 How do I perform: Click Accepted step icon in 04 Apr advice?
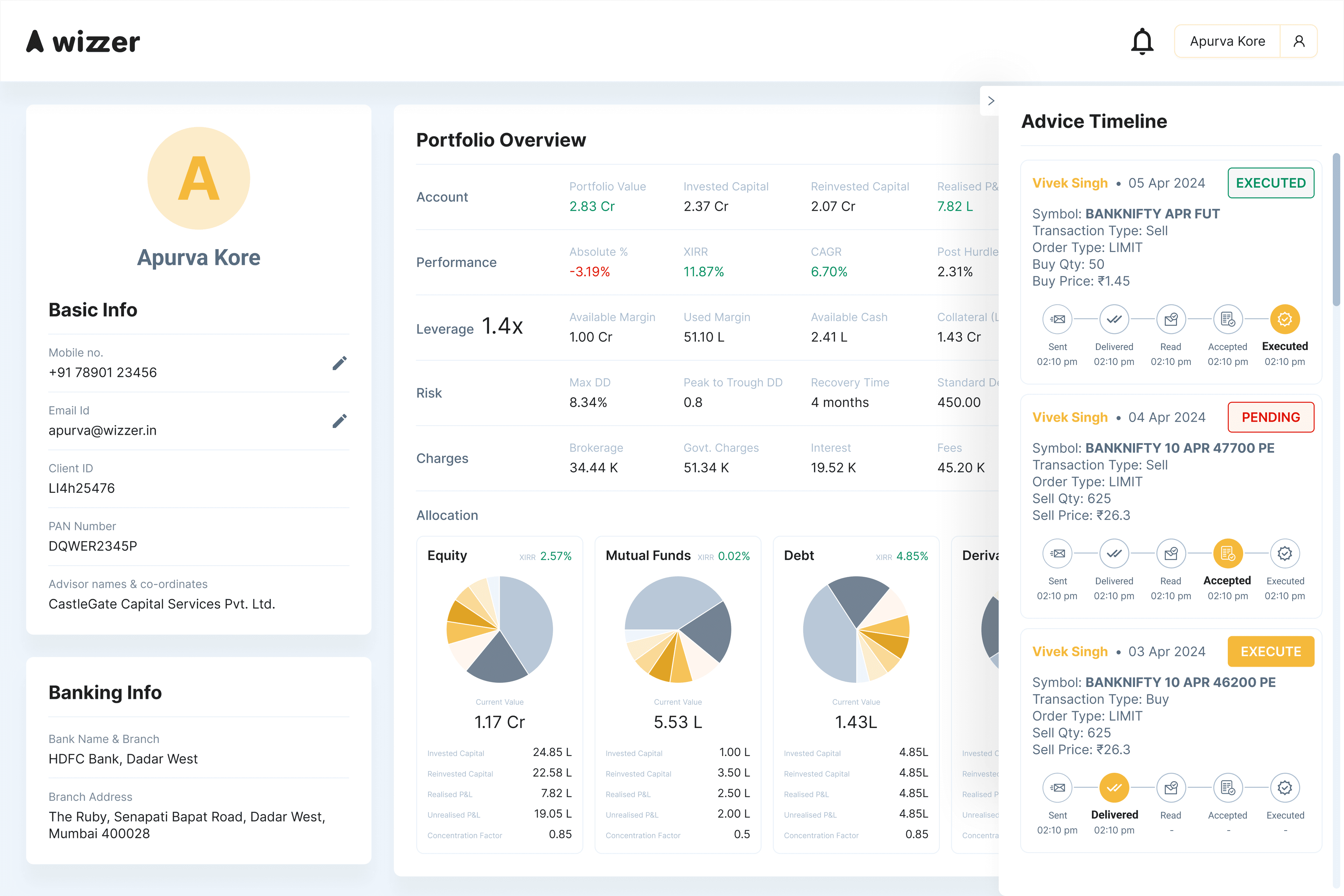click(1227, 554)
